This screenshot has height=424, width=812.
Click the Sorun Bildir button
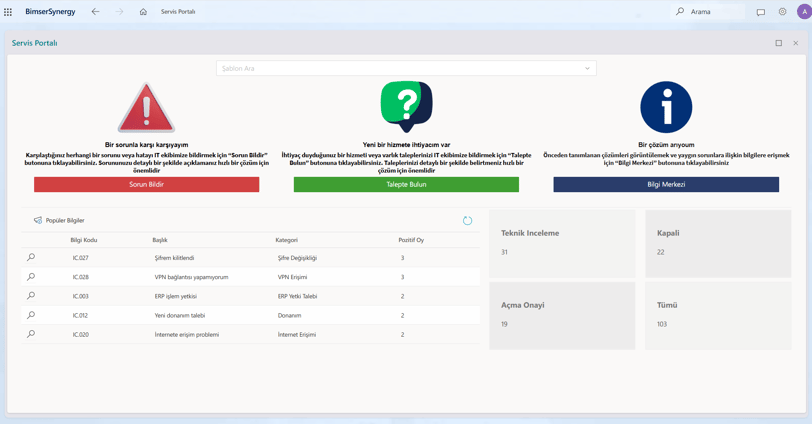pyautogui.click(x=147, y=184)
